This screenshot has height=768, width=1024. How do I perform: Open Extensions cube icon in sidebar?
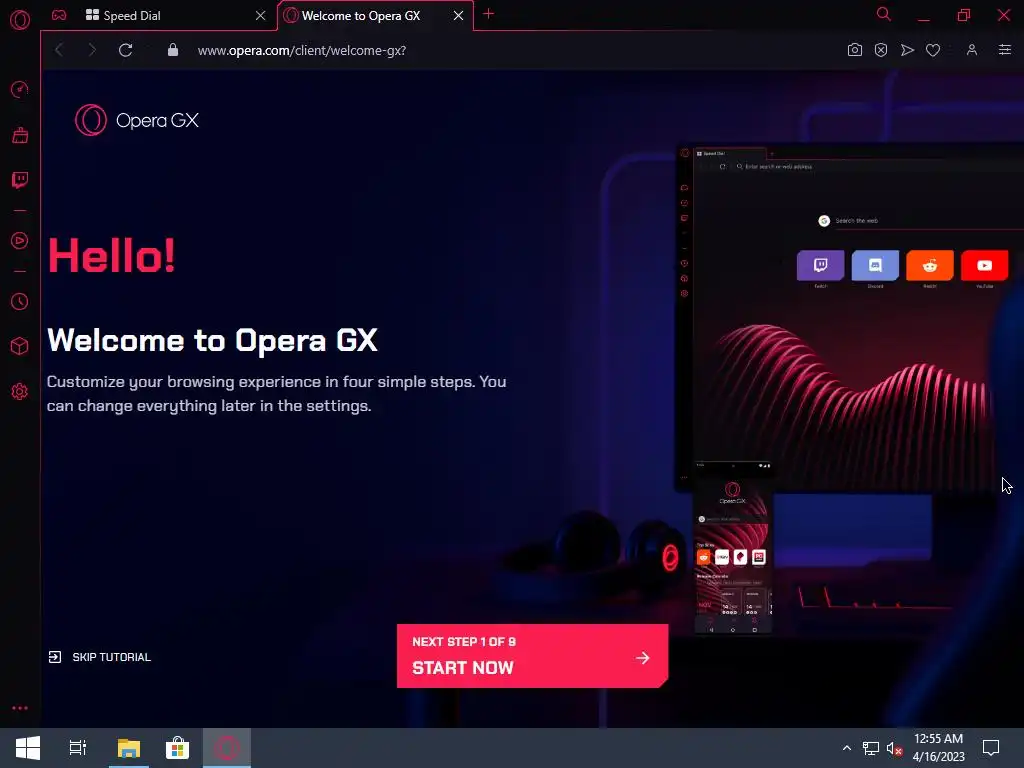pyautogui.click(x=20, y=346)
